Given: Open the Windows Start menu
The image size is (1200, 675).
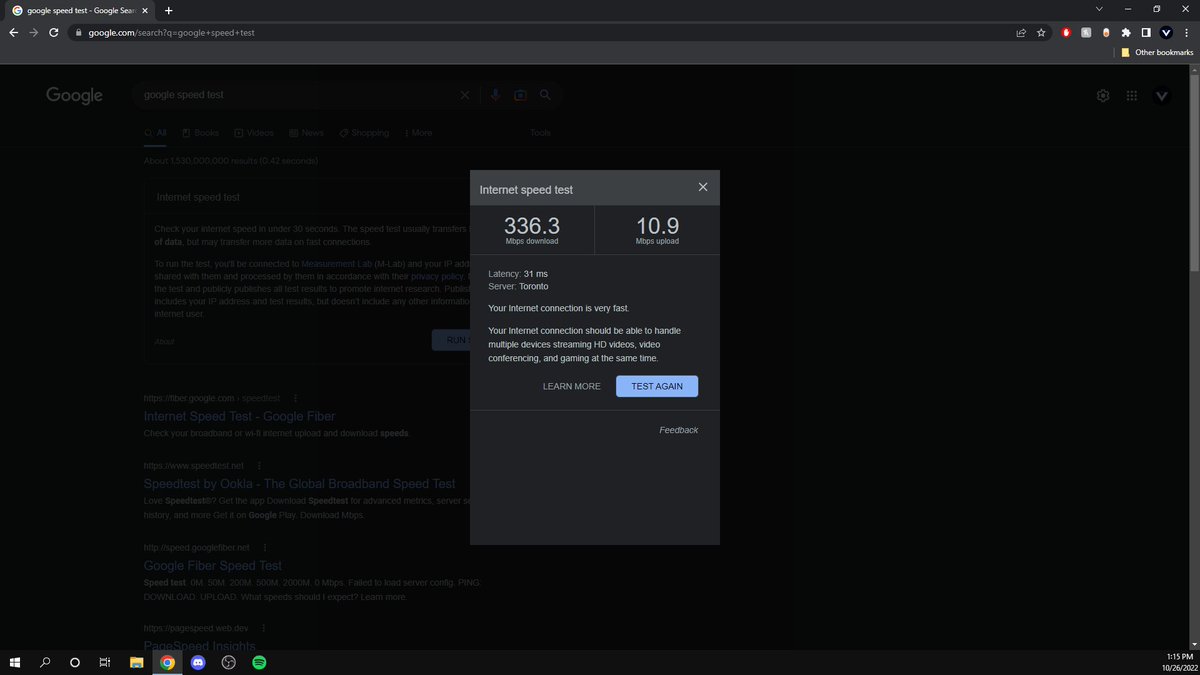Looking at the screenshot, I should [15, 662].
